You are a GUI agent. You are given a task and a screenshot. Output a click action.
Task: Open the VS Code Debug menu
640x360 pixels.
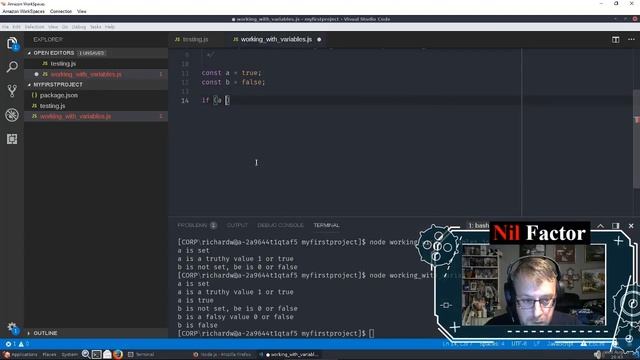coord(79,27)
